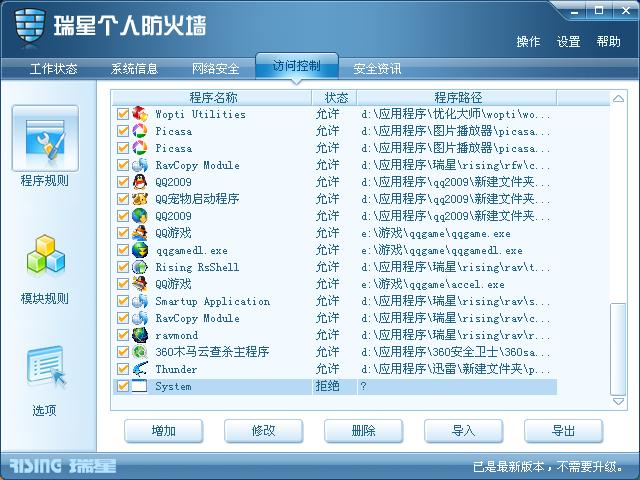This screenshot has height=480, width=640.
Task: Click the shield logo in title bar
Action: (29, 27)
